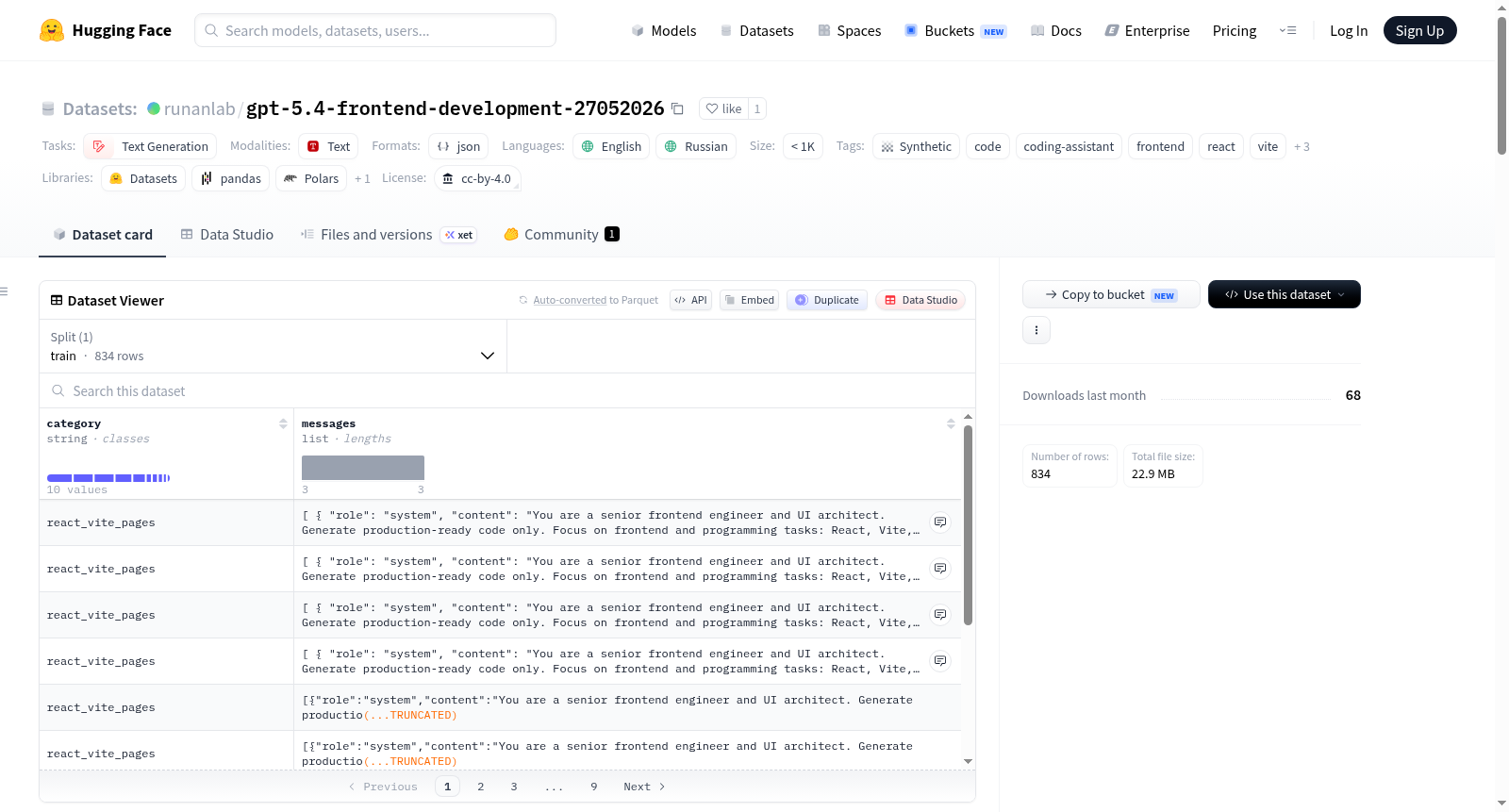Focus the Search this dataset field
The width and height of the screenshot is (1509, 812).
coord(507,390)
